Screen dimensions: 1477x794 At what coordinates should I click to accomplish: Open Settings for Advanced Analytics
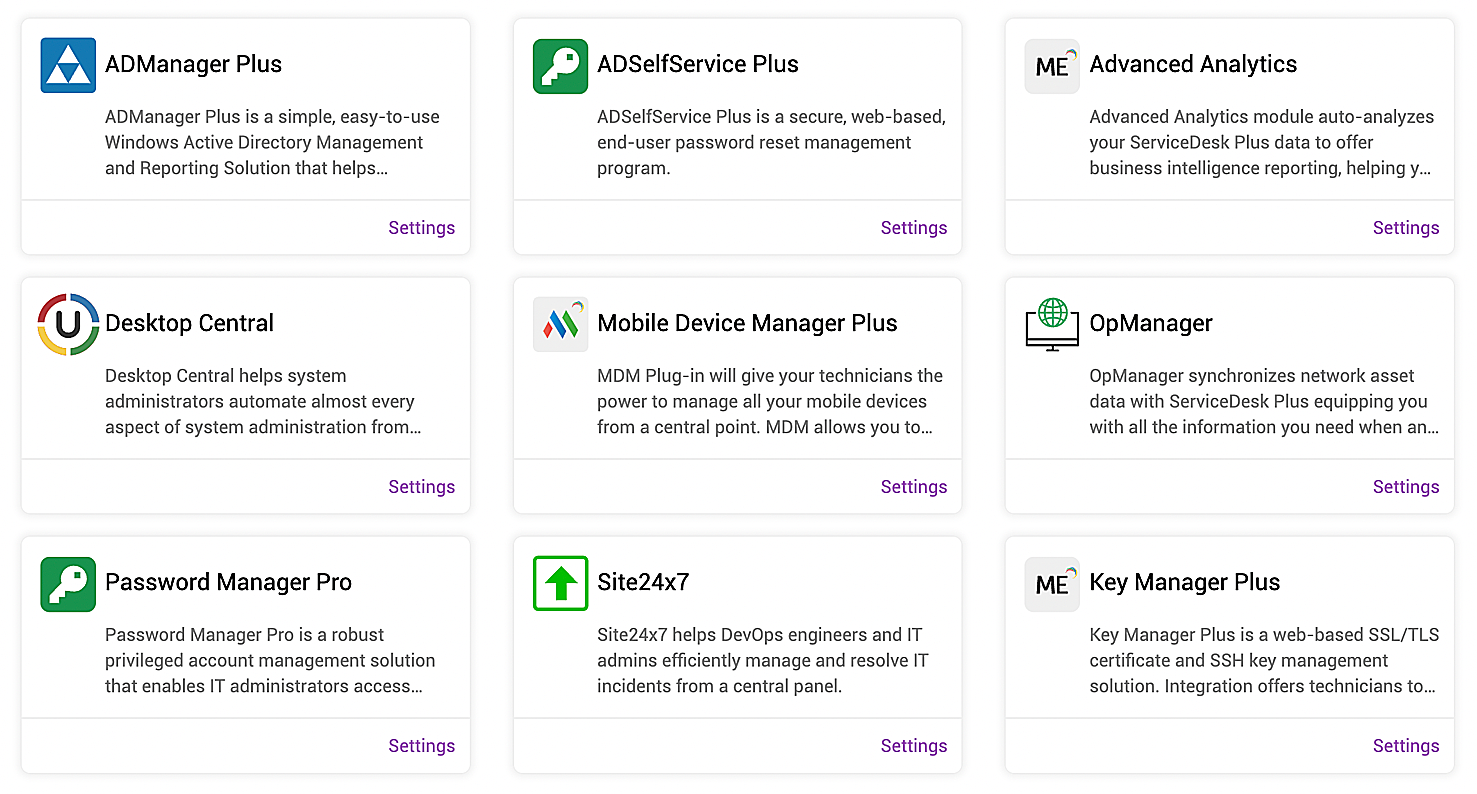pos(1405,228)
